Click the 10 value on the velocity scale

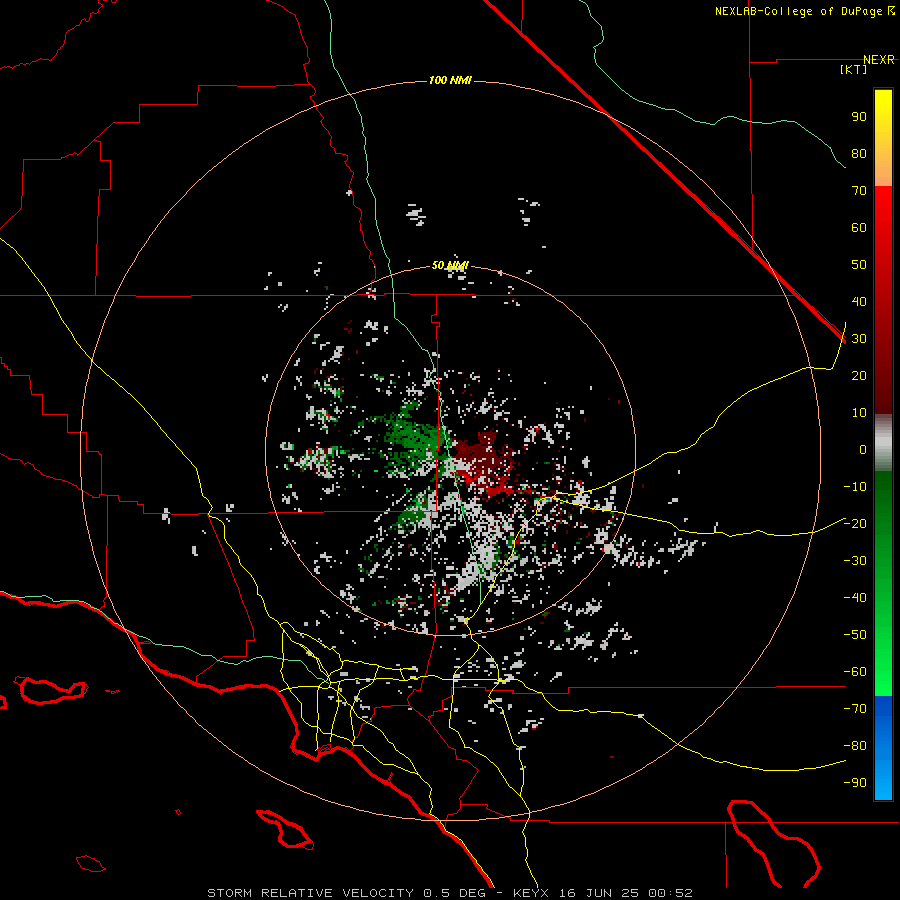point(859,413)
